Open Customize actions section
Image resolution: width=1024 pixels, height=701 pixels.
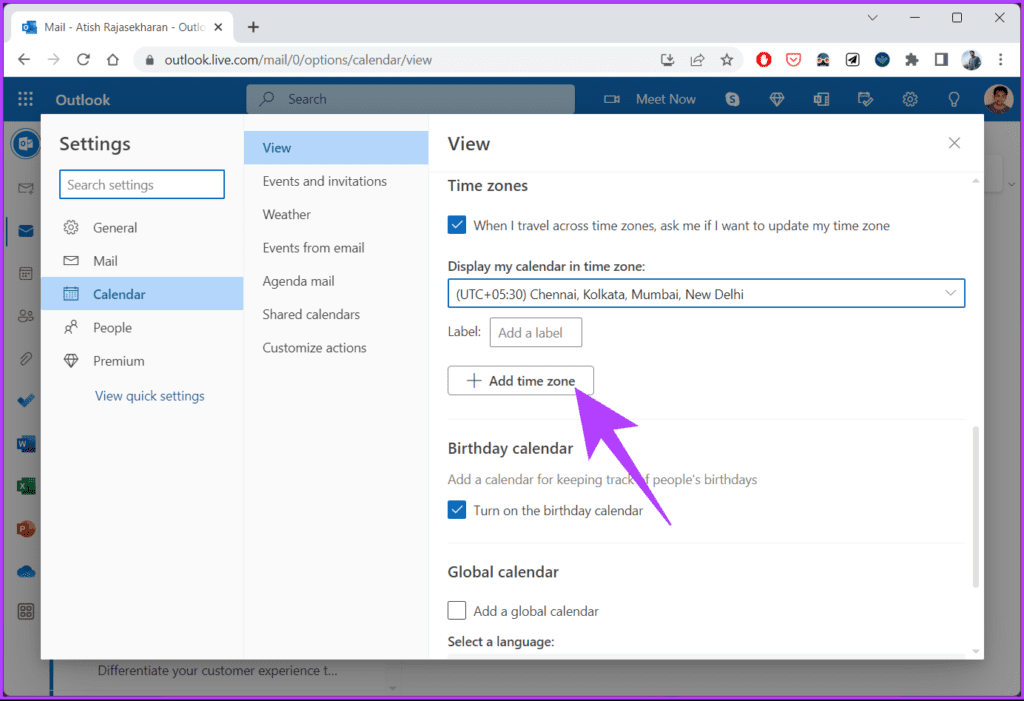[x=336, y=348]
